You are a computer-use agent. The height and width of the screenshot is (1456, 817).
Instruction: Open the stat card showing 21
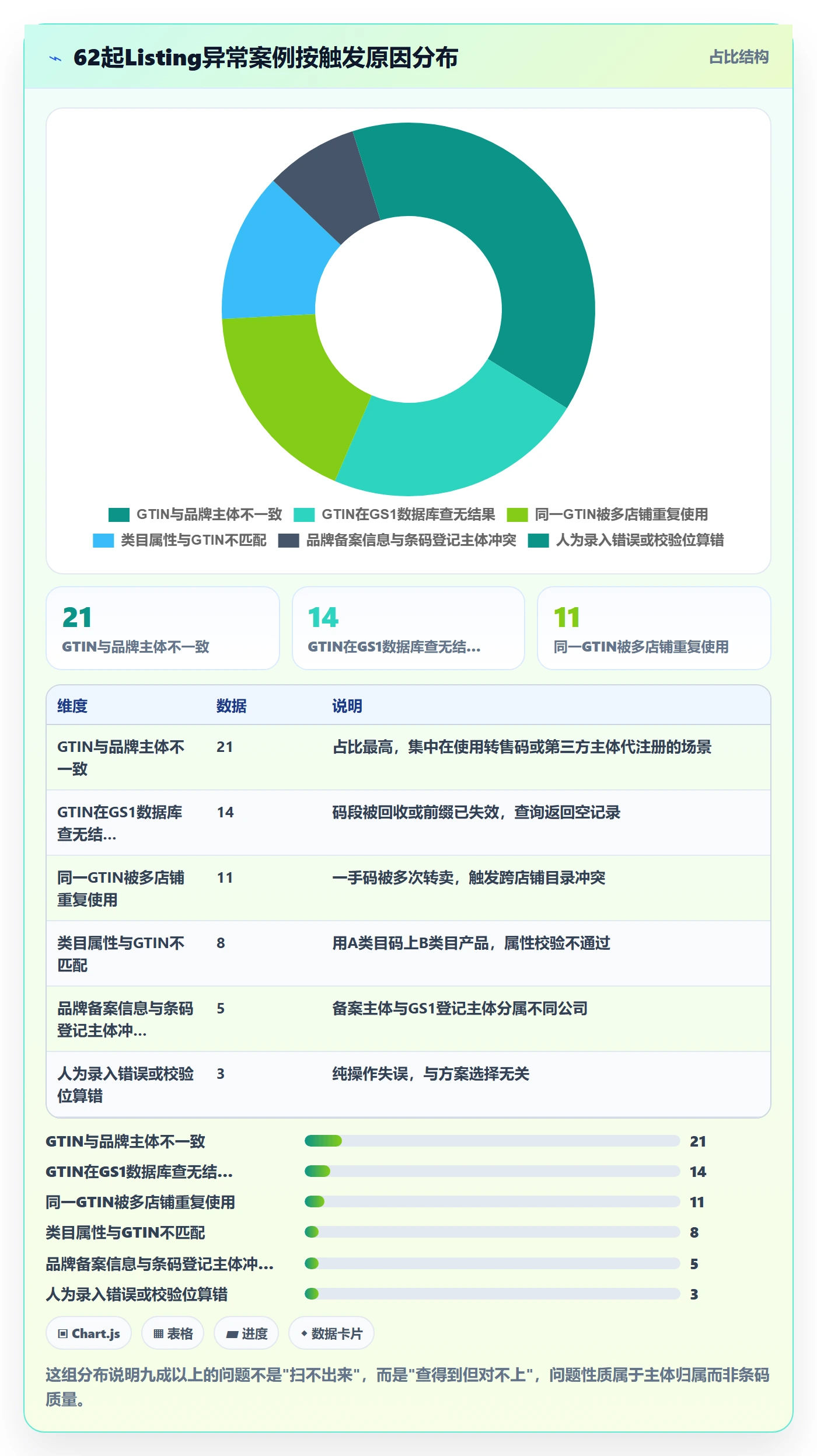point(163,628)
